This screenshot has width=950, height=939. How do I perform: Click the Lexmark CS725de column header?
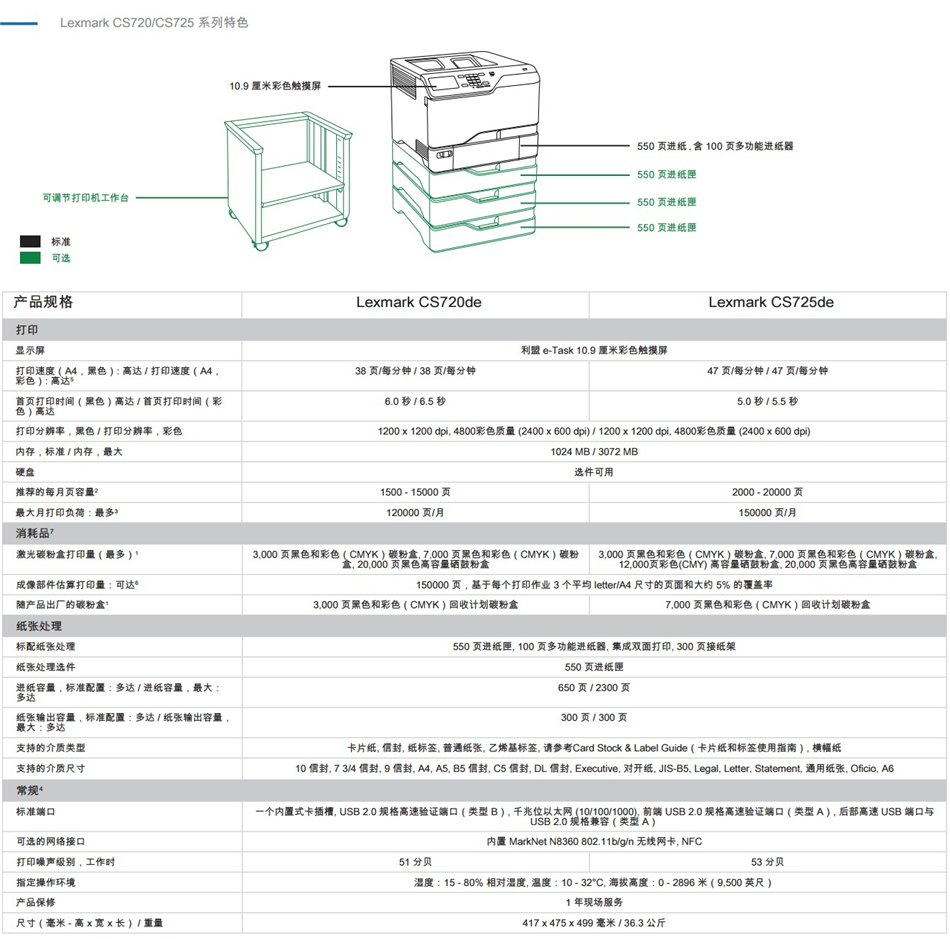coord(771,302)
